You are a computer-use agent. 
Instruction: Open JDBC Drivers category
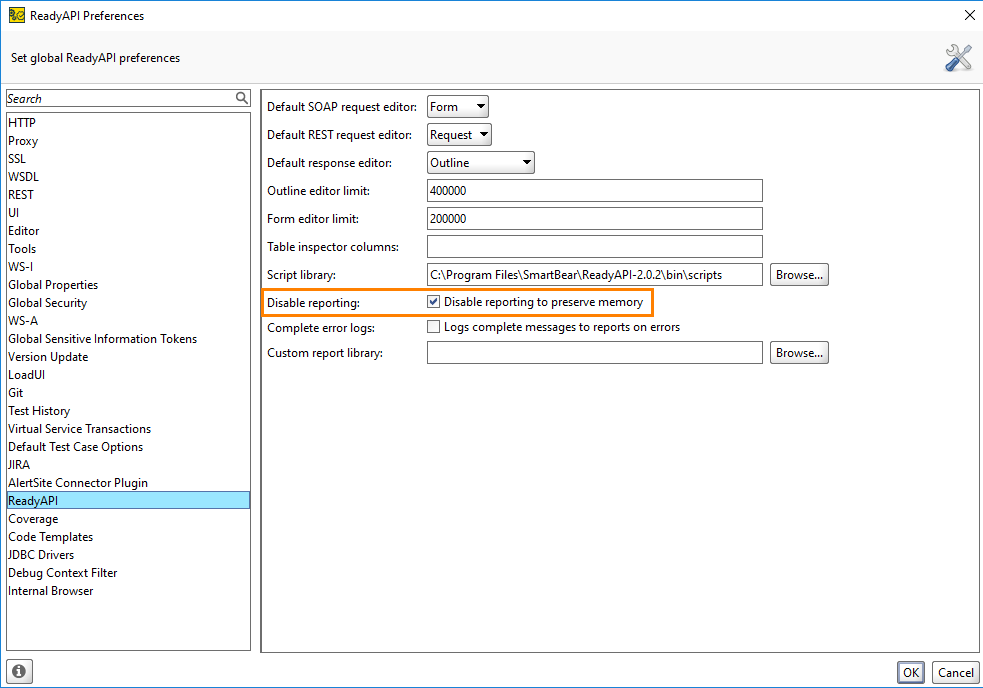(129, 555)
